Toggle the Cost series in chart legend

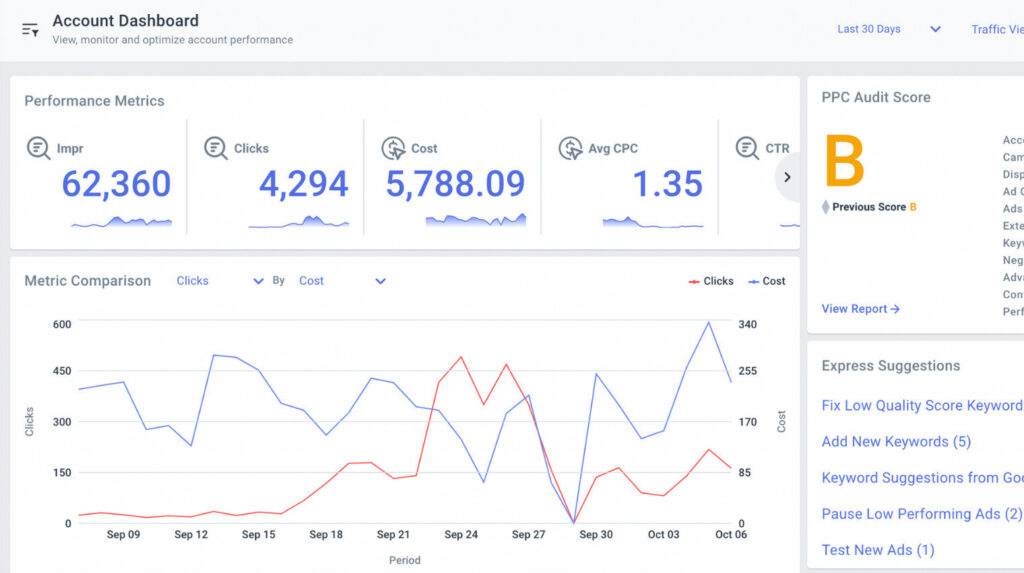(x=767, y=281)
